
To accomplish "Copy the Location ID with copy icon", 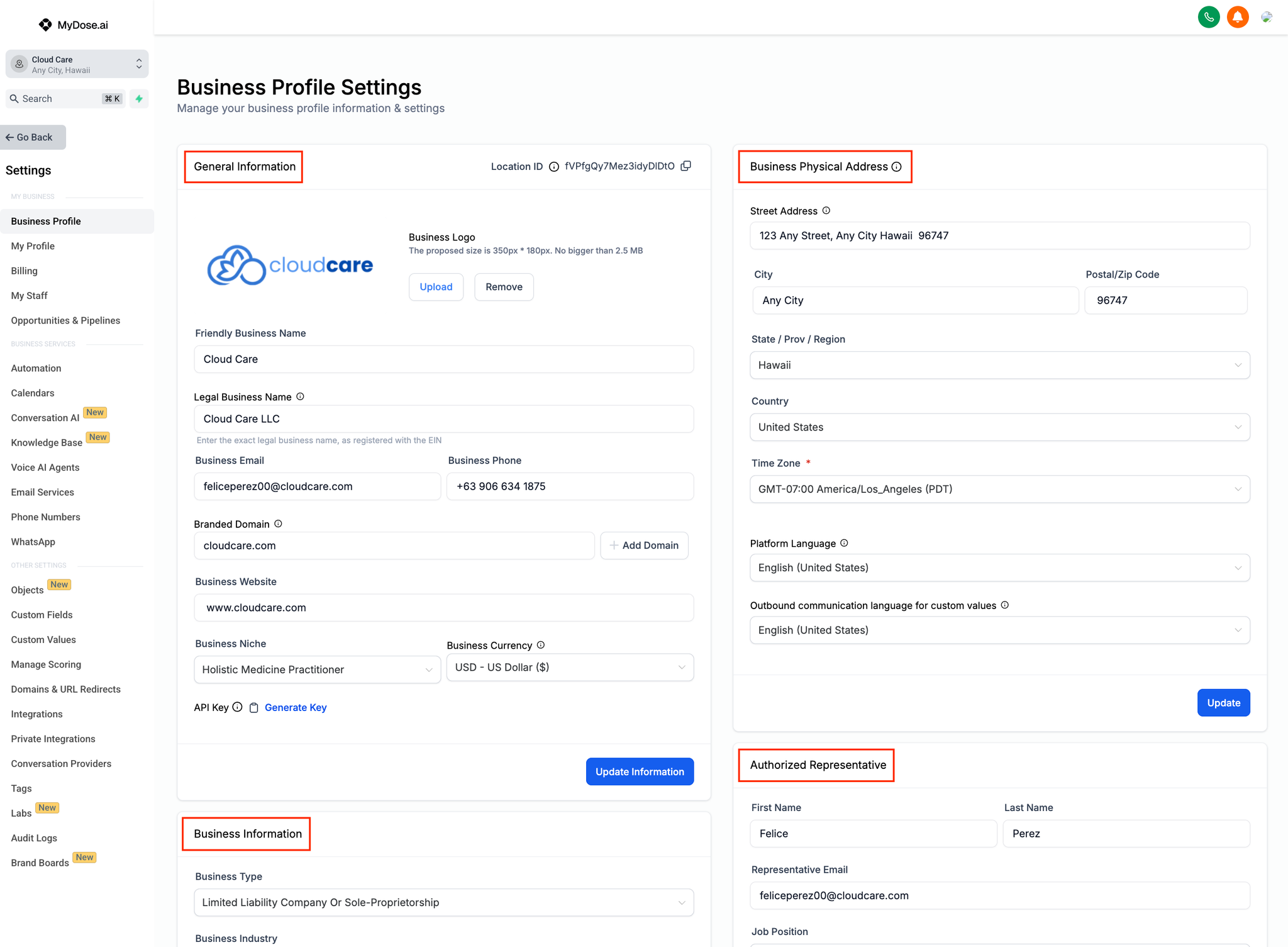I will pyautogui.click(x=686, y=166).
